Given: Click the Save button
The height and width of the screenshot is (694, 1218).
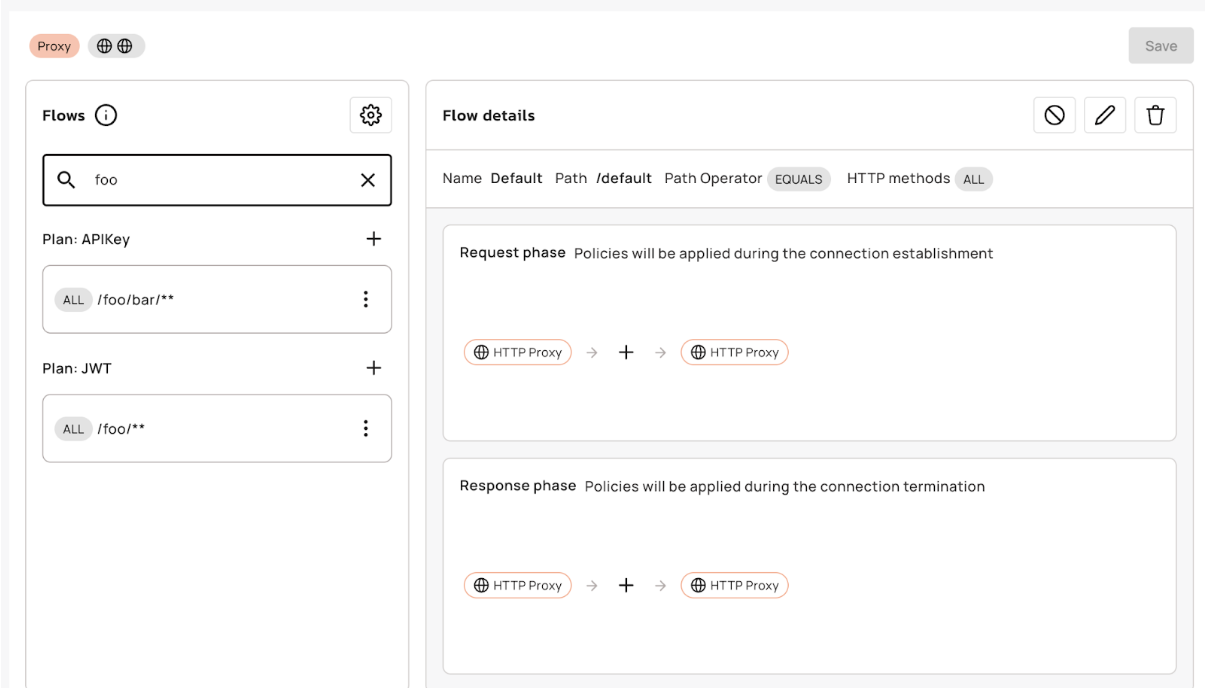Looking at the screenshot, I should point(1160,46).
